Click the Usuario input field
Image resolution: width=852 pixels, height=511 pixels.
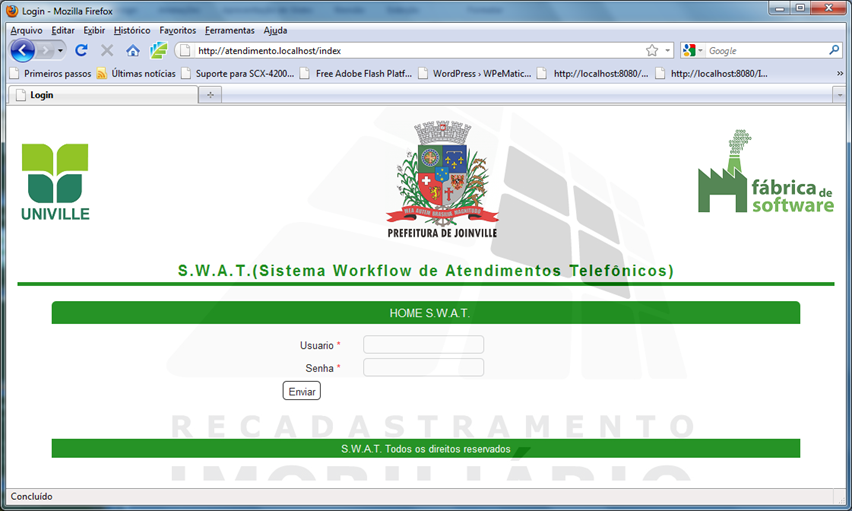pos(423,345)
